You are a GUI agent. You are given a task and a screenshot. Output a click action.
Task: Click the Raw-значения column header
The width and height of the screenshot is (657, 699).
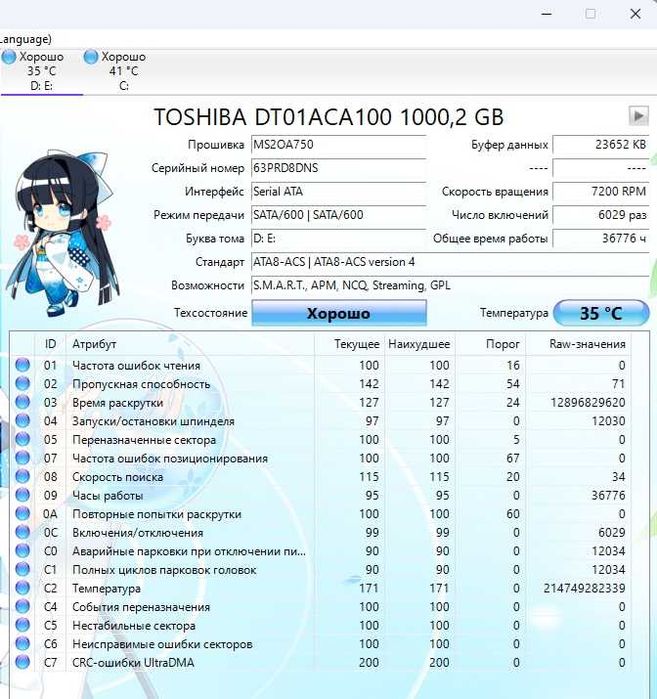point(578,344)
